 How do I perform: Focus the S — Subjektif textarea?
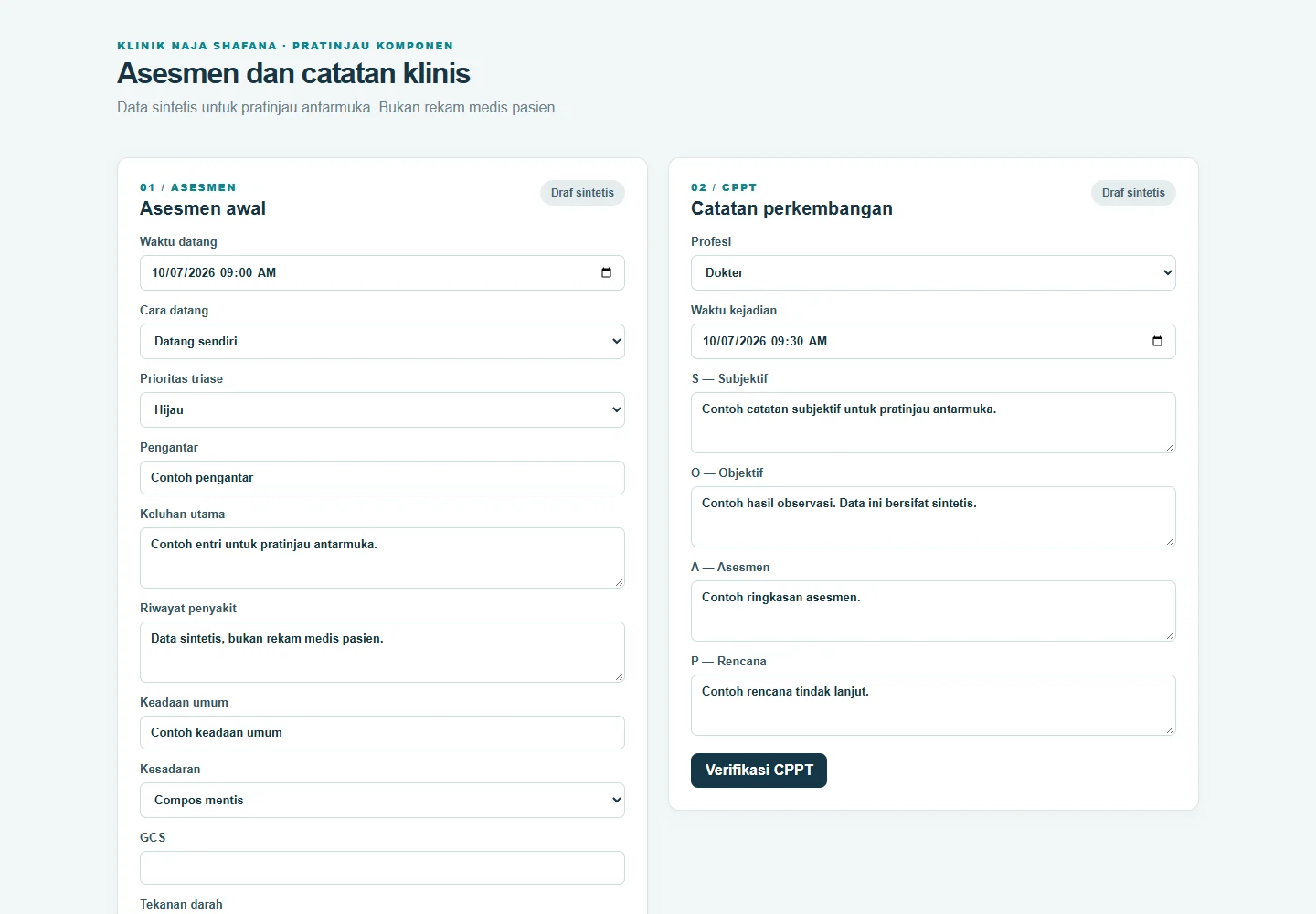(x=933, y=422)
